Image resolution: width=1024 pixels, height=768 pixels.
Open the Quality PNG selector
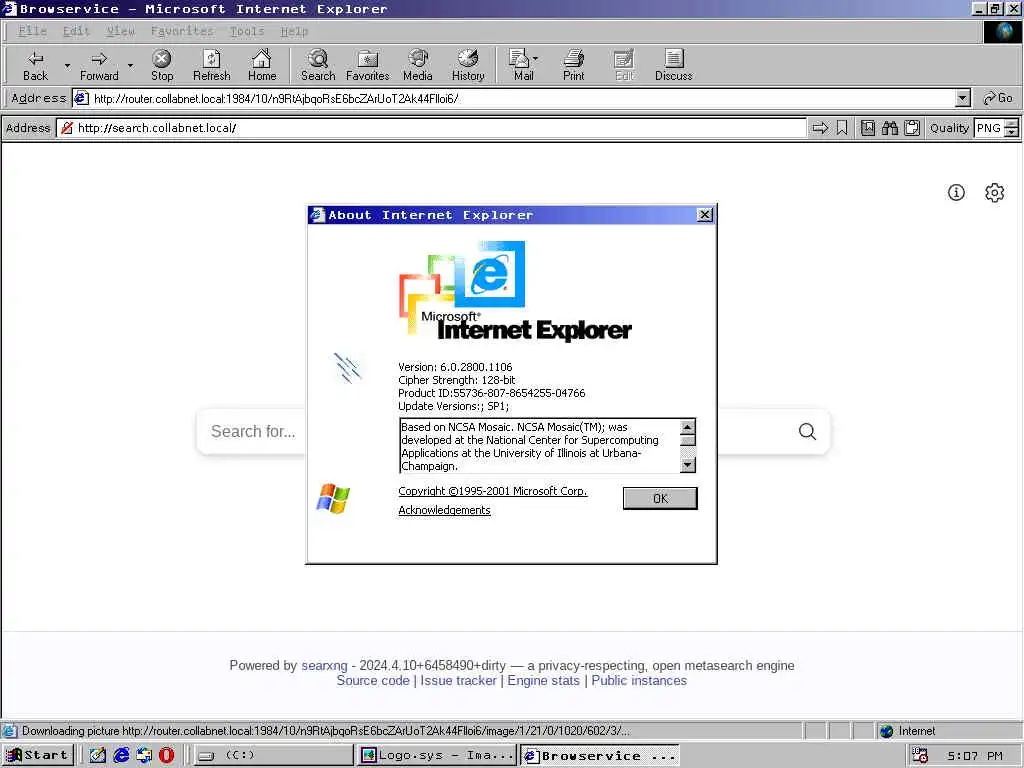(x=989, y=128)
